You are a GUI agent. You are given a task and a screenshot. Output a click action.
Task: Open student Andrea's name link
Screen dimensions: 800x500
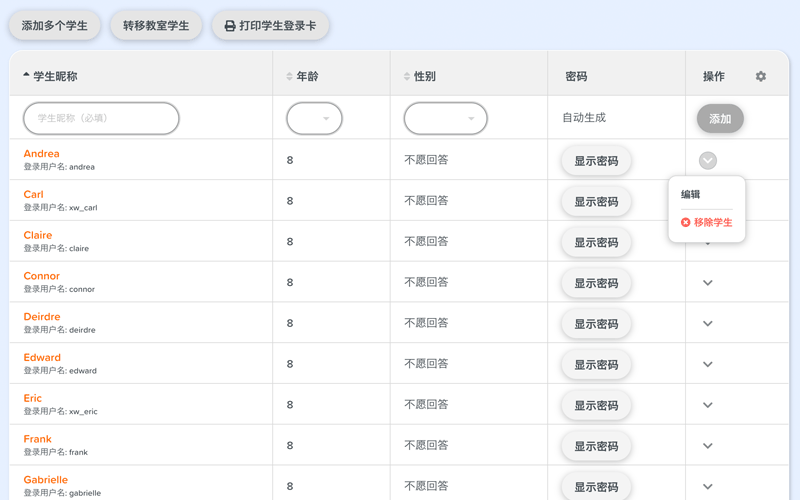coord(41,154)
